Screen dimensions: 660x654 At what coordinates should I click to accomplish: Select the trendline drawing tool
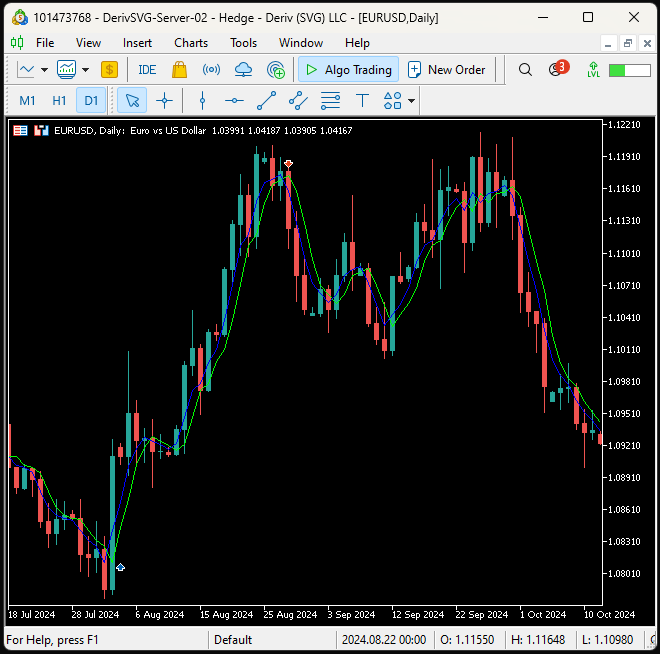click(x=266, y=101)
